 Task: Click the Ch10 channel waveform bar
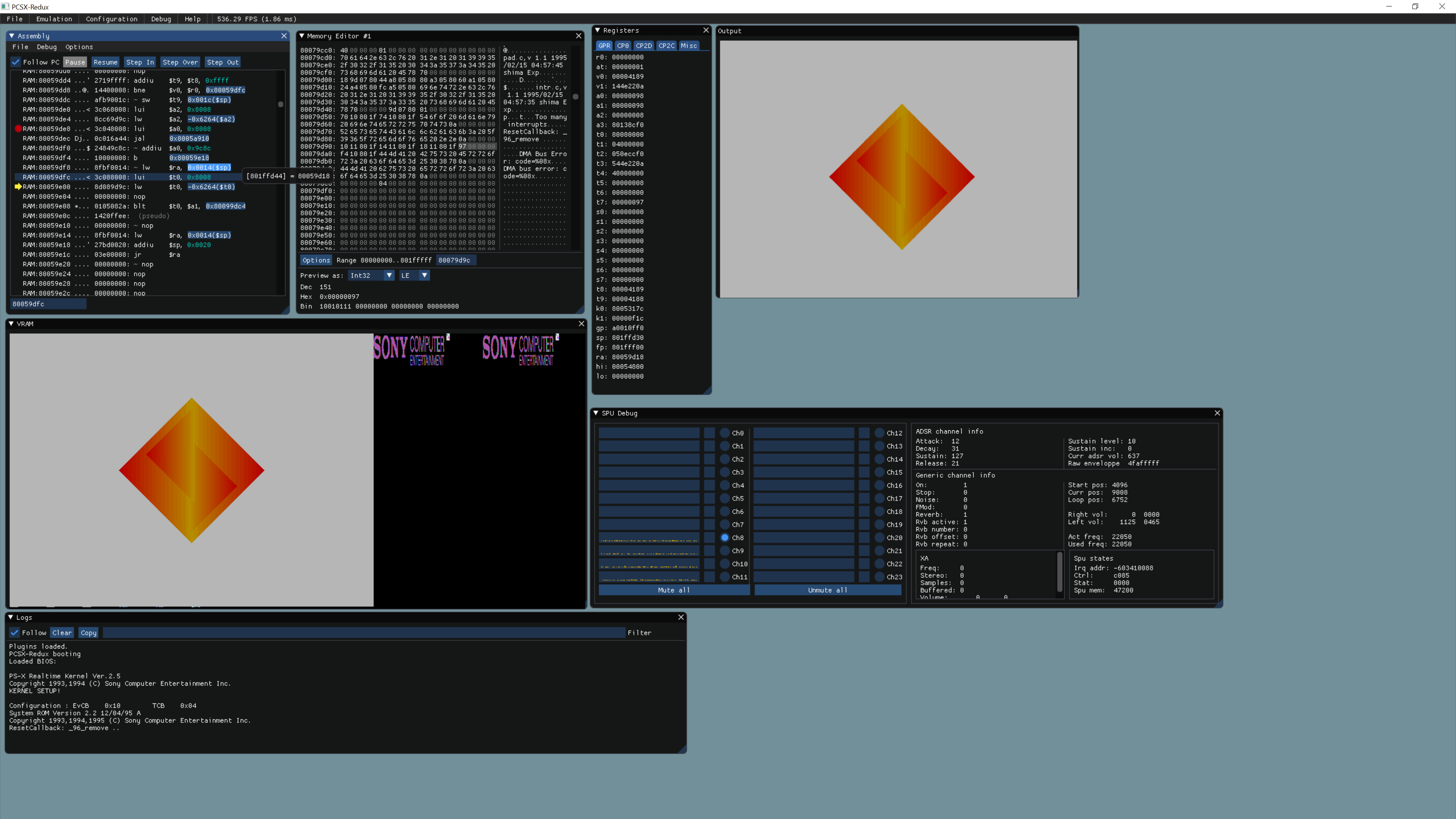coord(649,564)
